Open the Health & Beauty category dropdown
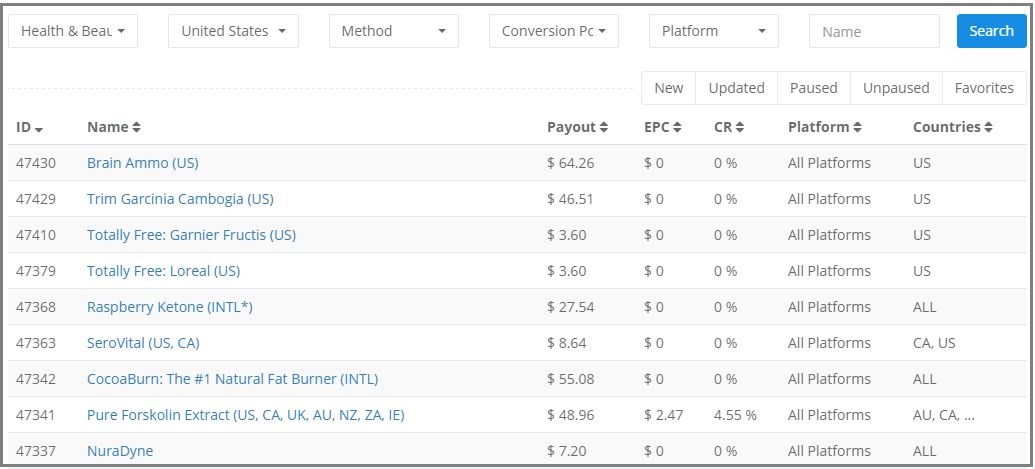 [x=73, y=31]
